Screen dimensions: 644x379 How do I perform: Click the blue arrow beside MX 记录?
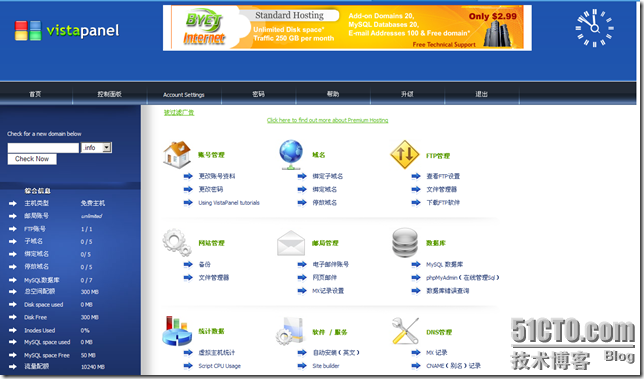(416, 352)
